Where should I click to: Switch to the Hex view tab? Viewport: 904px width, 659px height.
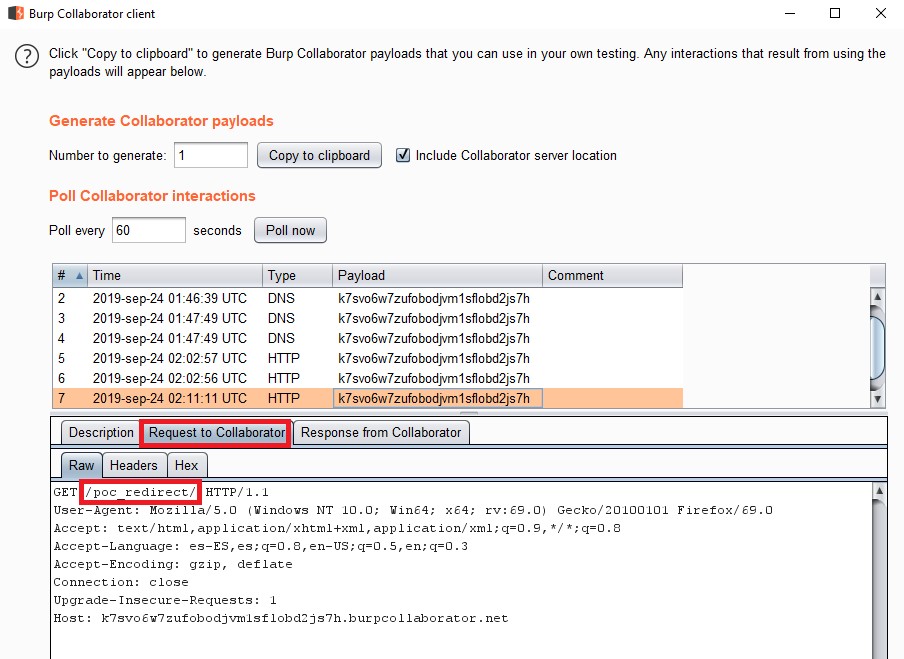point(186,465)
